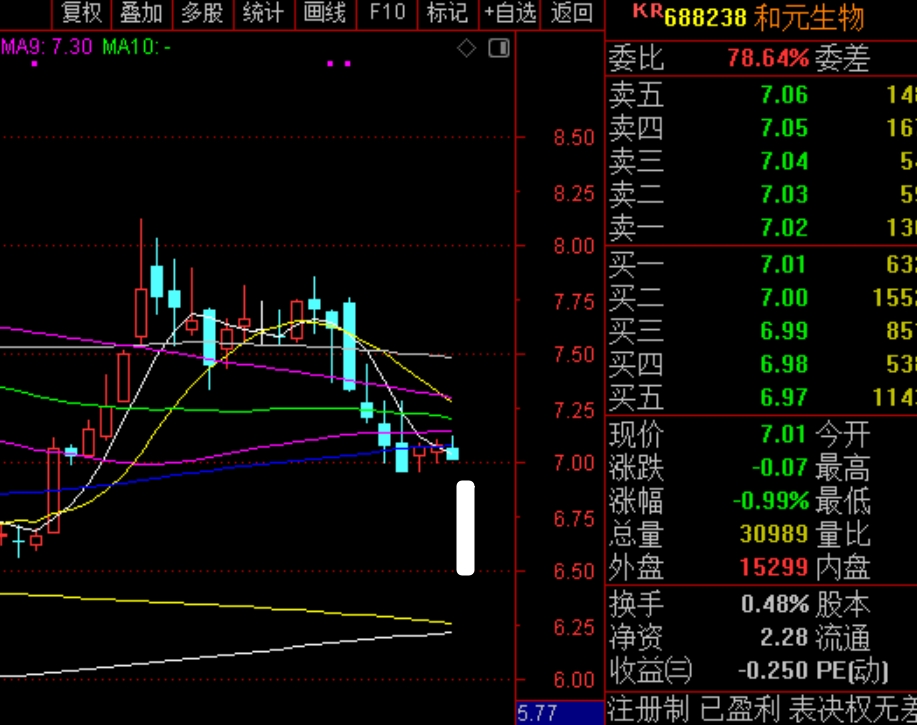
Task: Select 卖一 ask price 7.02
Action: tap(783, 228)
